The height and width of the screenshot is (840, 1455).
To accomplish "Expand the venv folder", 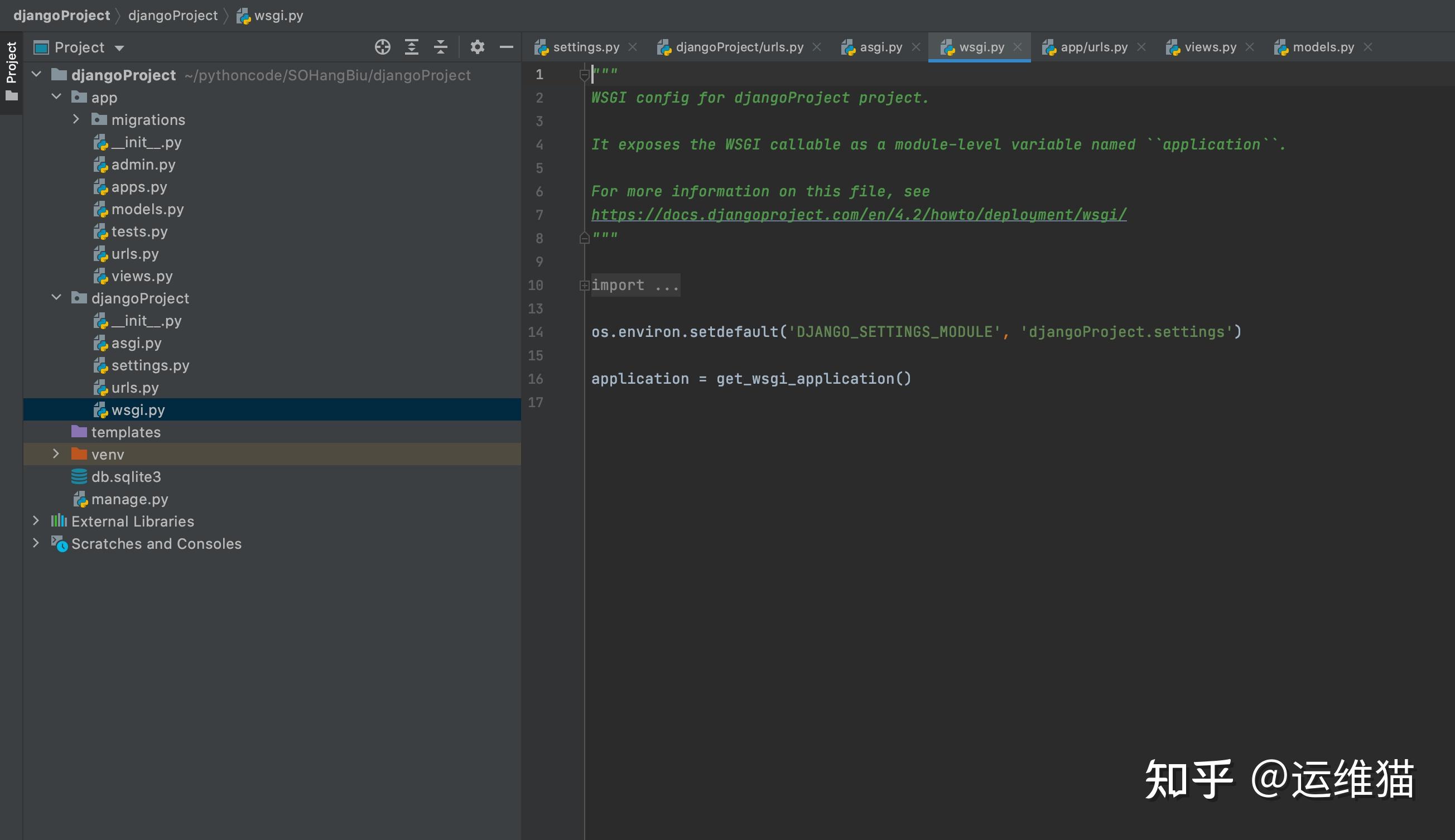I will 56,454.
